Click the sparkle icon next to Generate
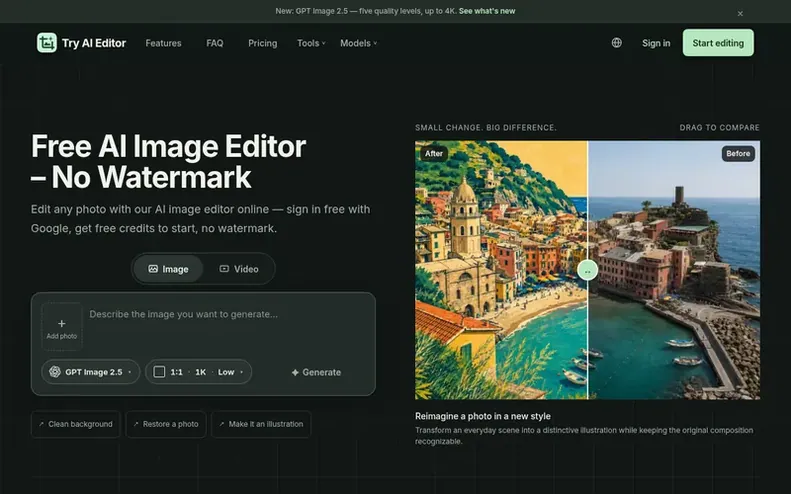The height and width of the screenshot is (494, 791). point(295,372)
